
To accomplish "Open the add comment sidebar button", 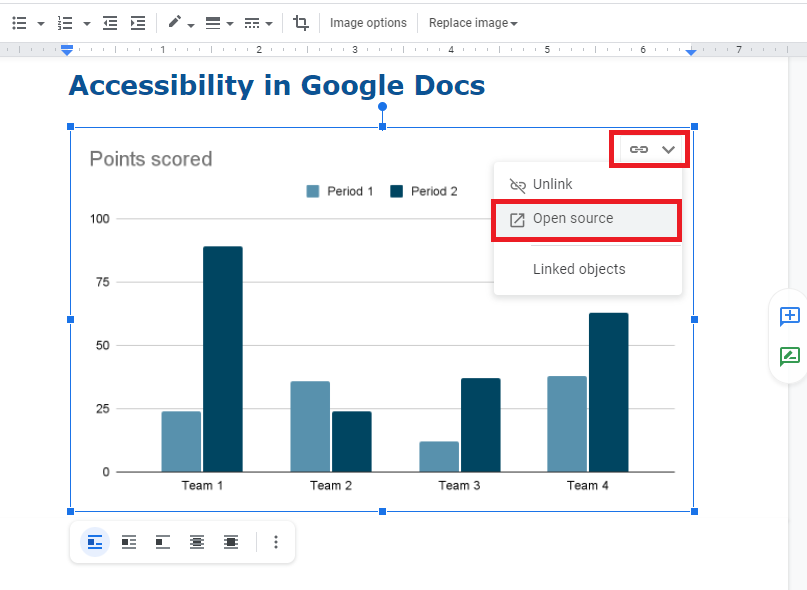I will (789, 317).
